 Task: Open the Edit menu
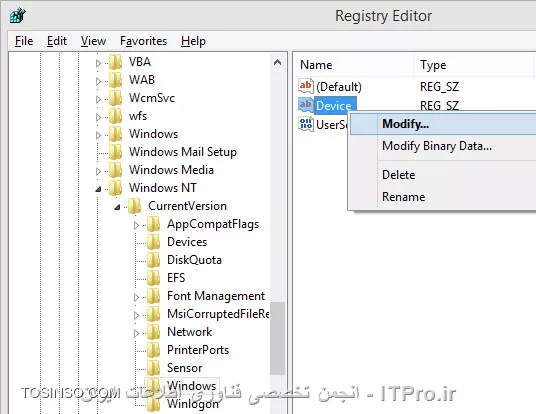(x=57, y=41)
